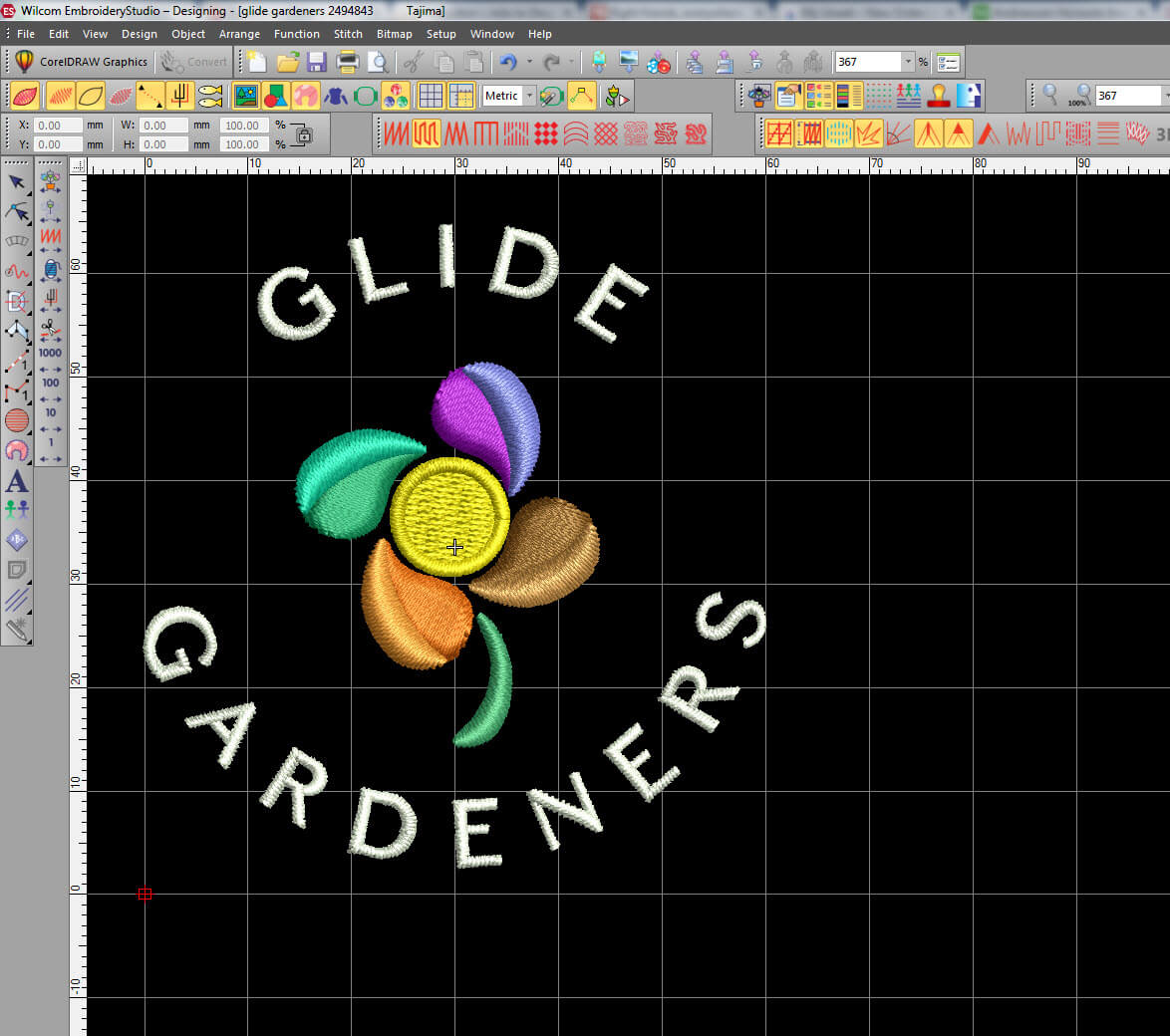This screenshot has width=1170, height=1036.
Task: Click the Undo arrow icon
Action: point(508,62)
